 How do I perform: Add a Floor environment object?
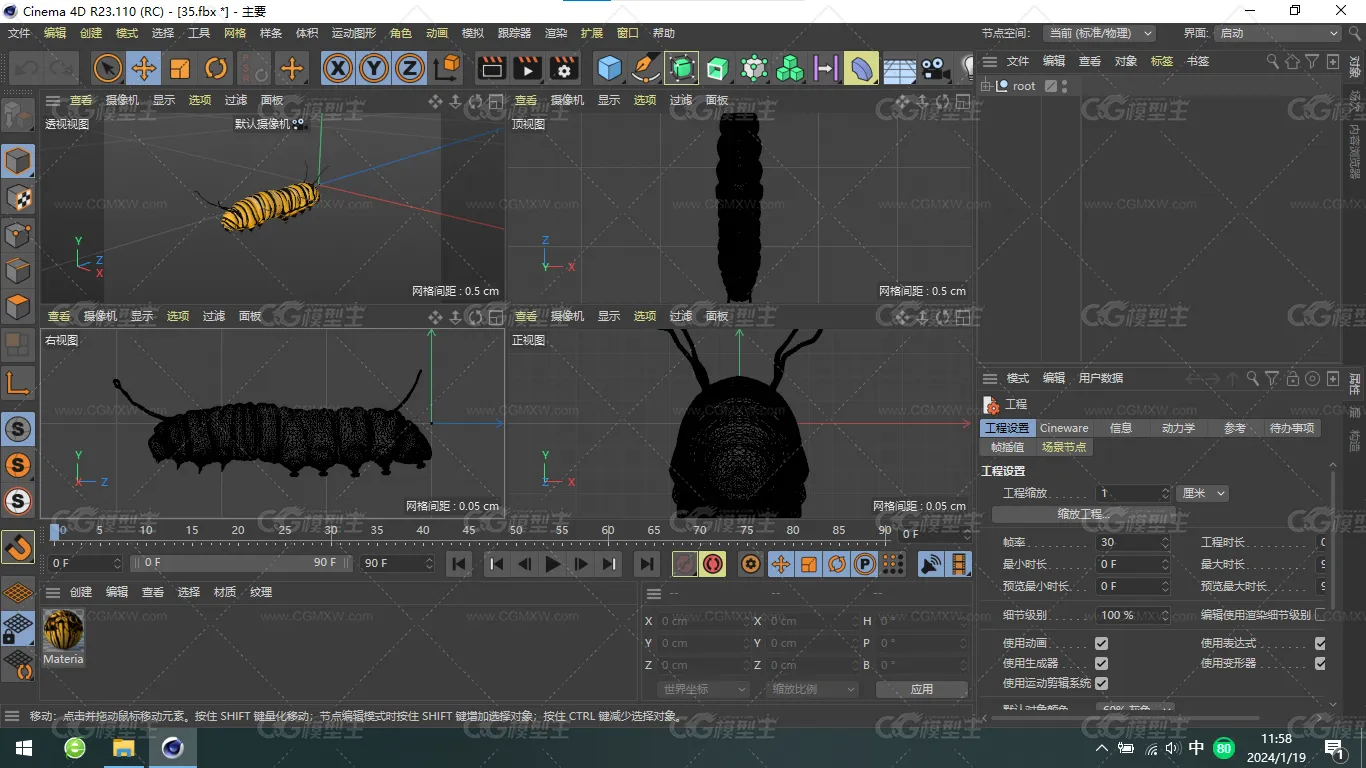point(898,68)
